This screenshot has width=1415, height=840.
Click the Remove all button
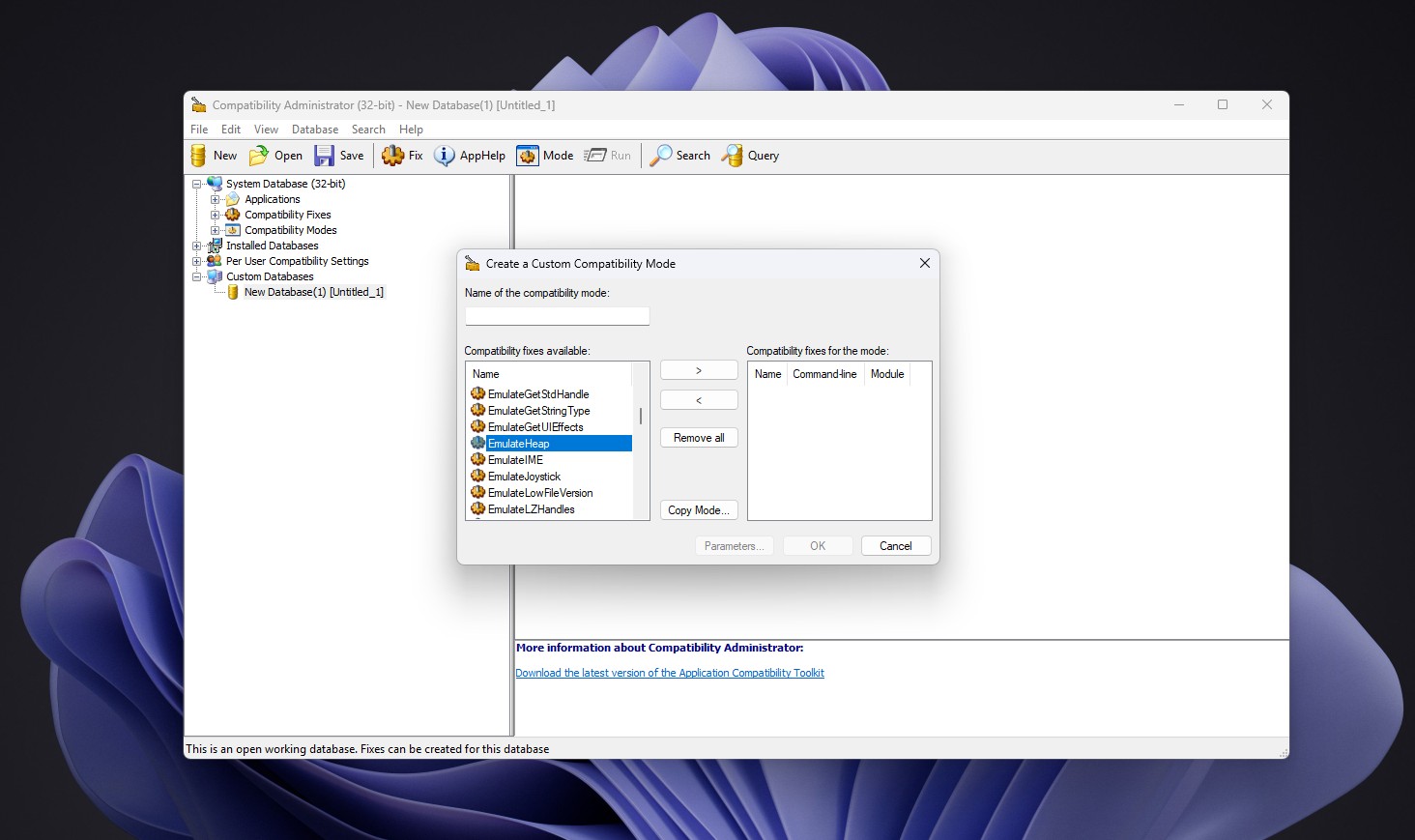click(x=699, y=438)
